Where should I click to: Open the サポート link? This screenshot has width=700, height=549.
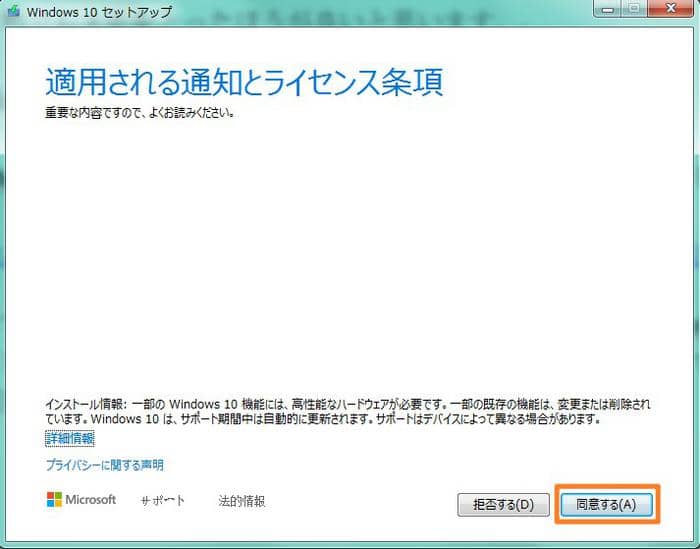coord(162,501)
